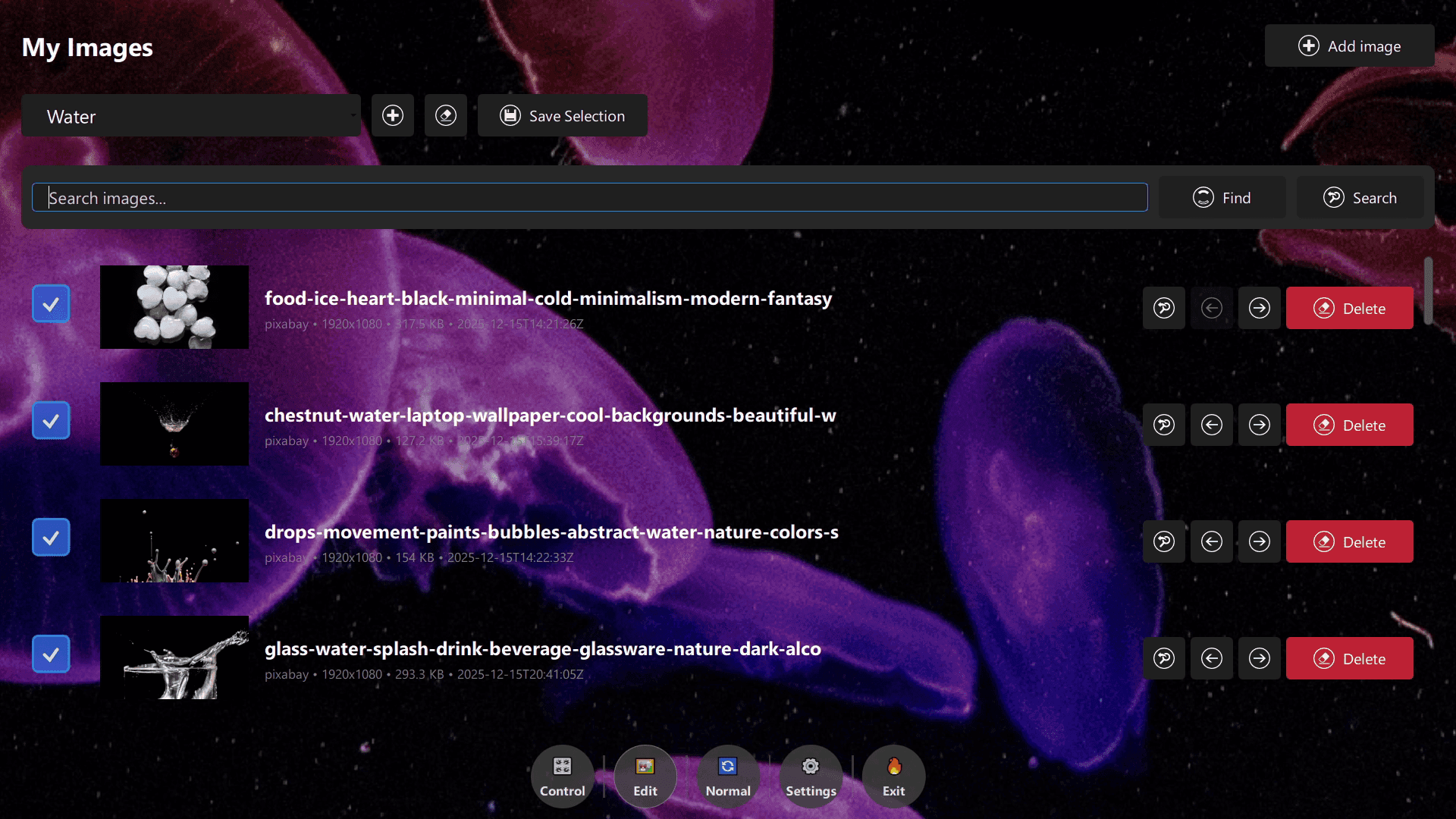Uncheck the glass-water-splash image checkbox
This screenshot has width=1456, height=819.
[51, 655]
